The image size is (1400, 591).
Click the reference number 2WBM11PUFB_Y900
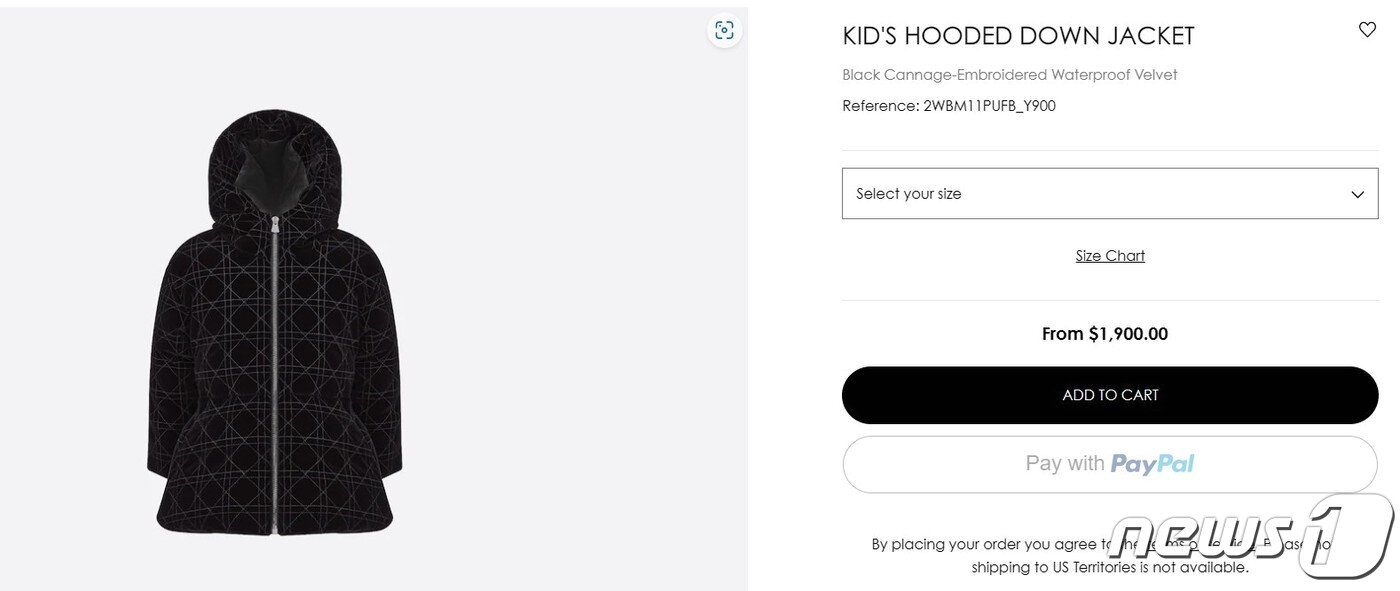pos(989,106)
